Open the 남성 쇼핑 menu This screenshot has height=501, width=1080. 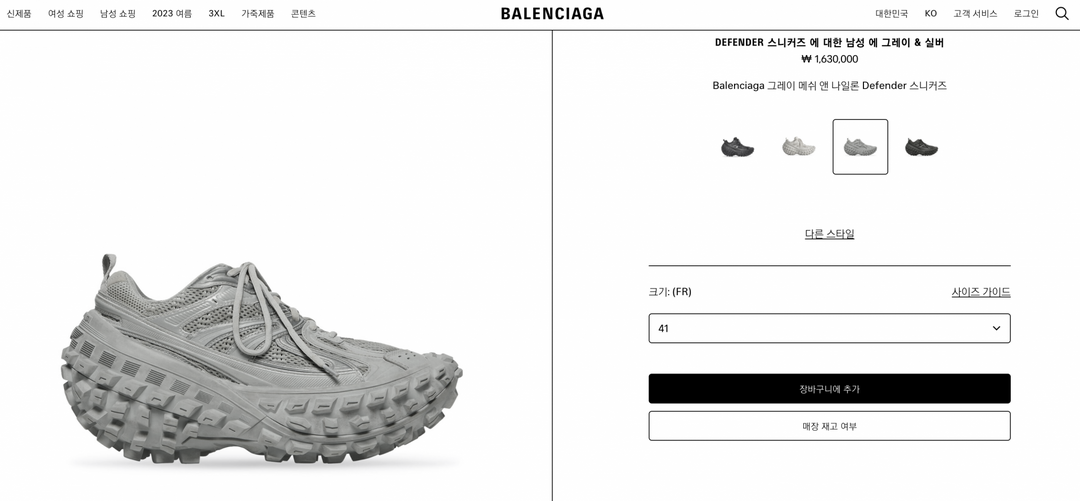point(118,14)
